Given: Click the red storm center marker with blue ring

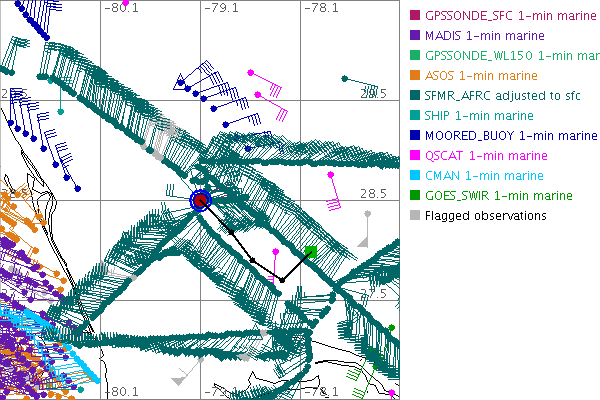Looking at the screenshot, I should [201, 200].
